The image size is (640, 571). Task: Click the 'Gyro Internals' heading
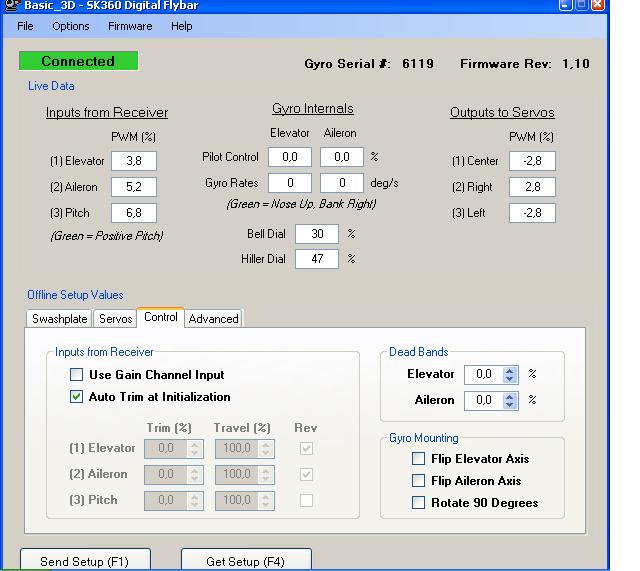[313, 109]
